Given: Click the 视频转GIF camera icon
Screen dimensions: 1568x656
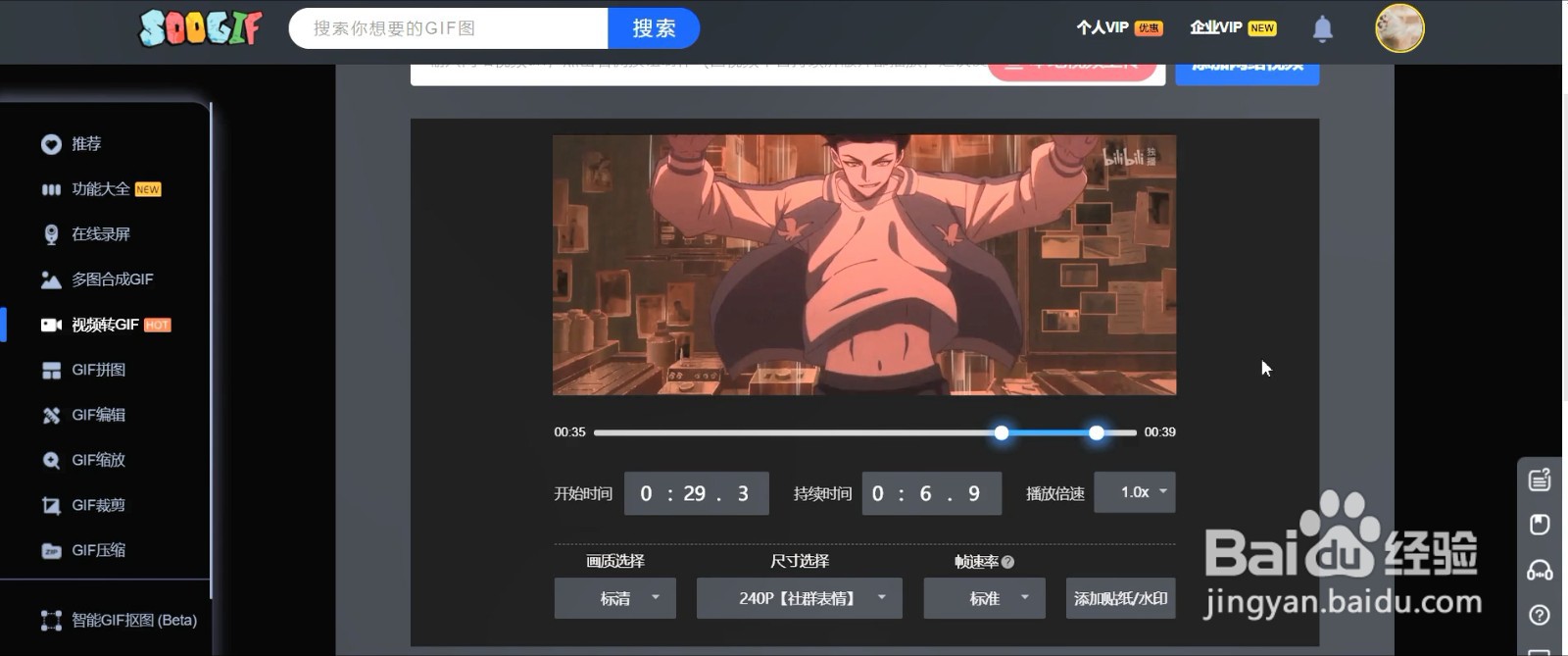Looking at the screenshot, I should click(x=51, y=325).
